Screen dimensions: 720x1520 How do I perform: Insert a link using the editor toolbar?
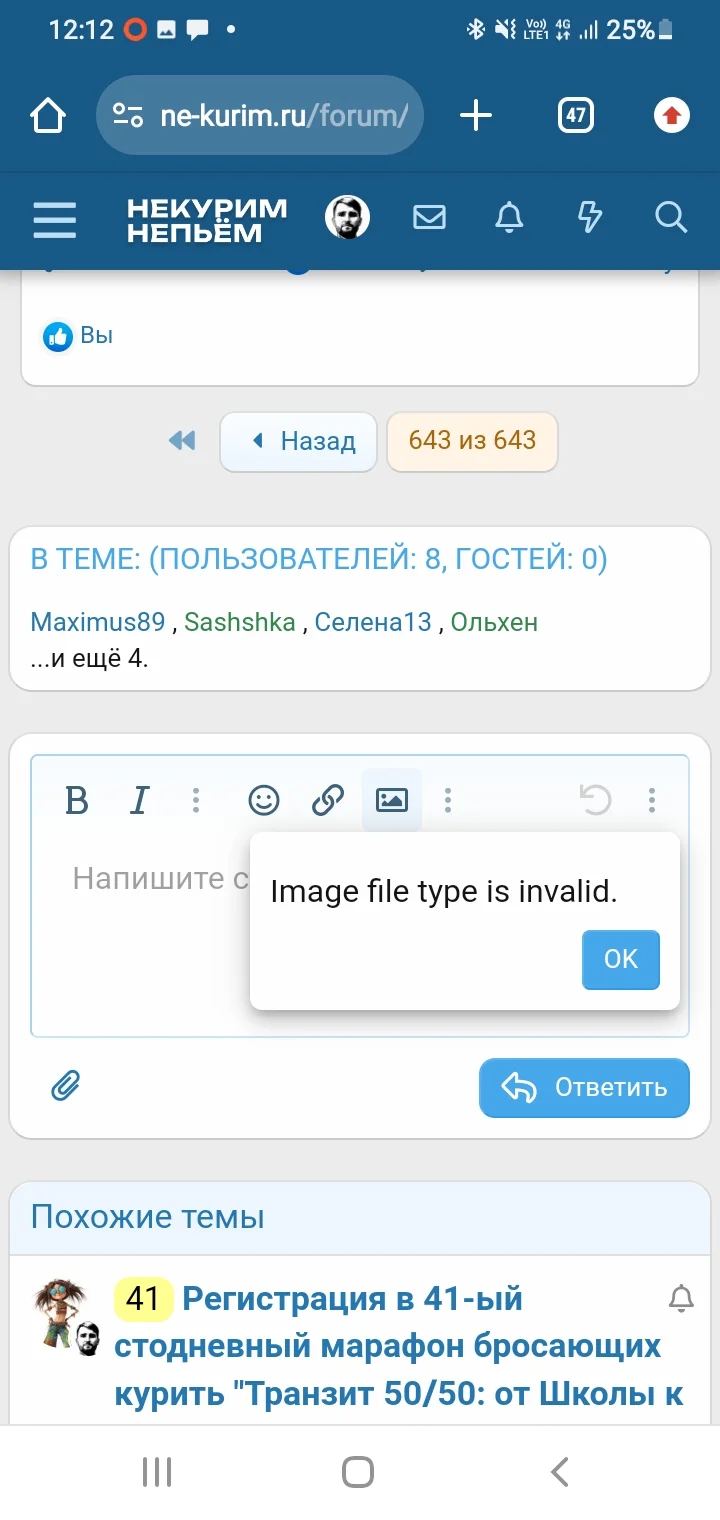[x=327, y=800]
